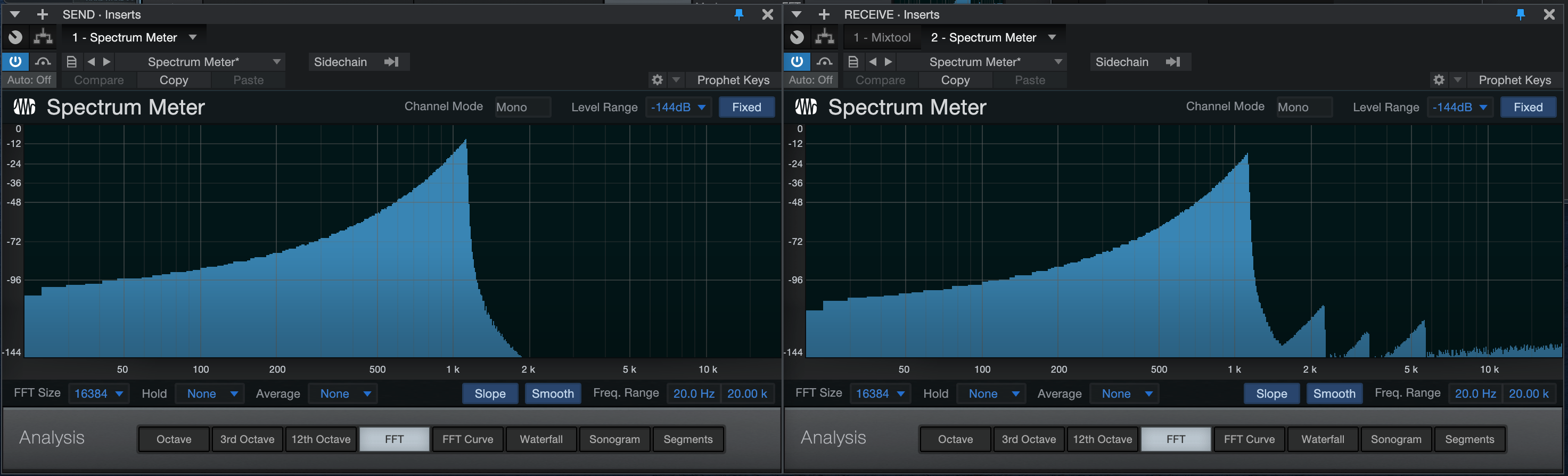Click the 20.0 Hz frequency range field in SEND
1568x476 pixels.
coord(694,393)
